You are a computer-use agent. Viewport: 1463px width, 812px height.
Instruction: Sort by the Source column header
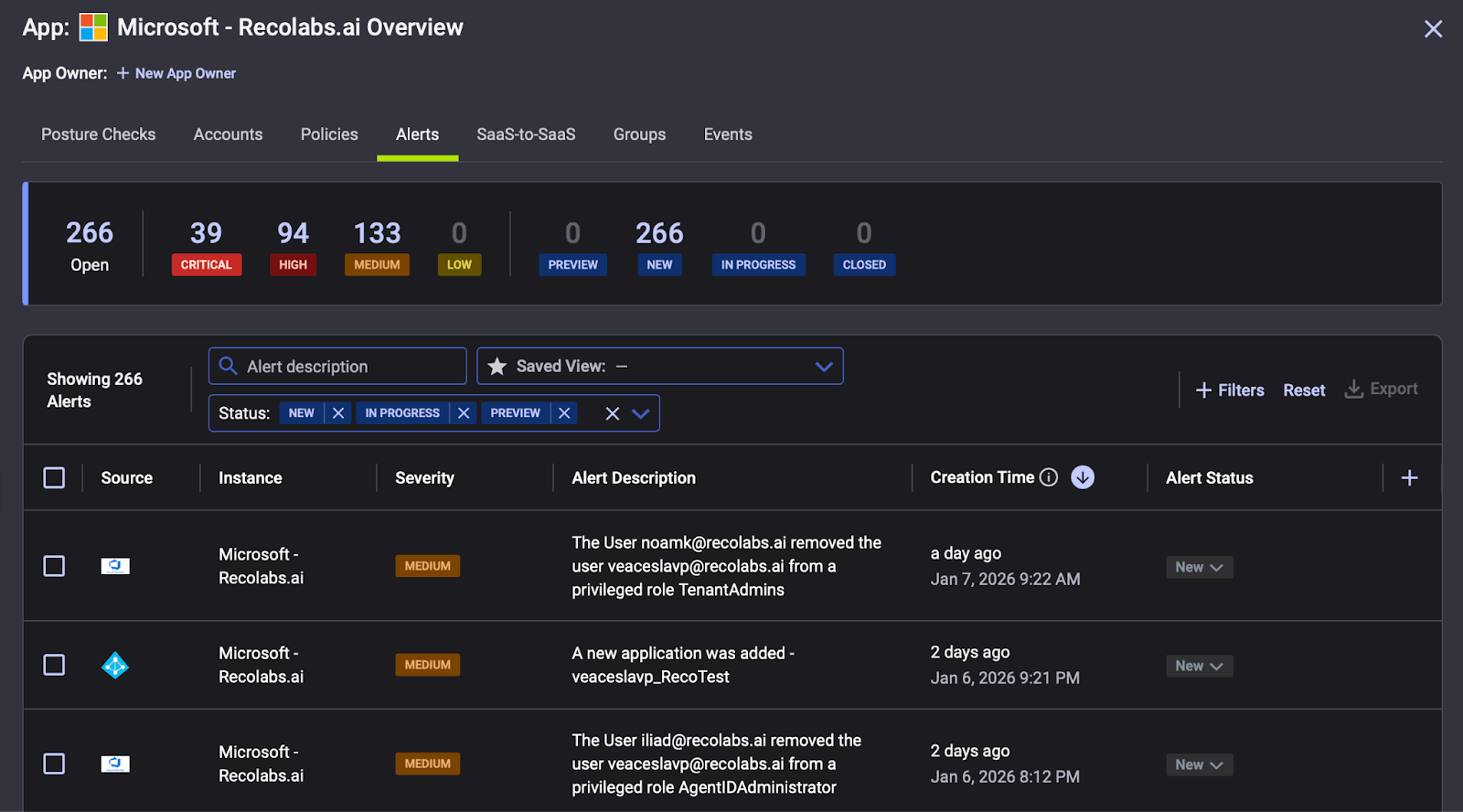click(x=126, y=477)
